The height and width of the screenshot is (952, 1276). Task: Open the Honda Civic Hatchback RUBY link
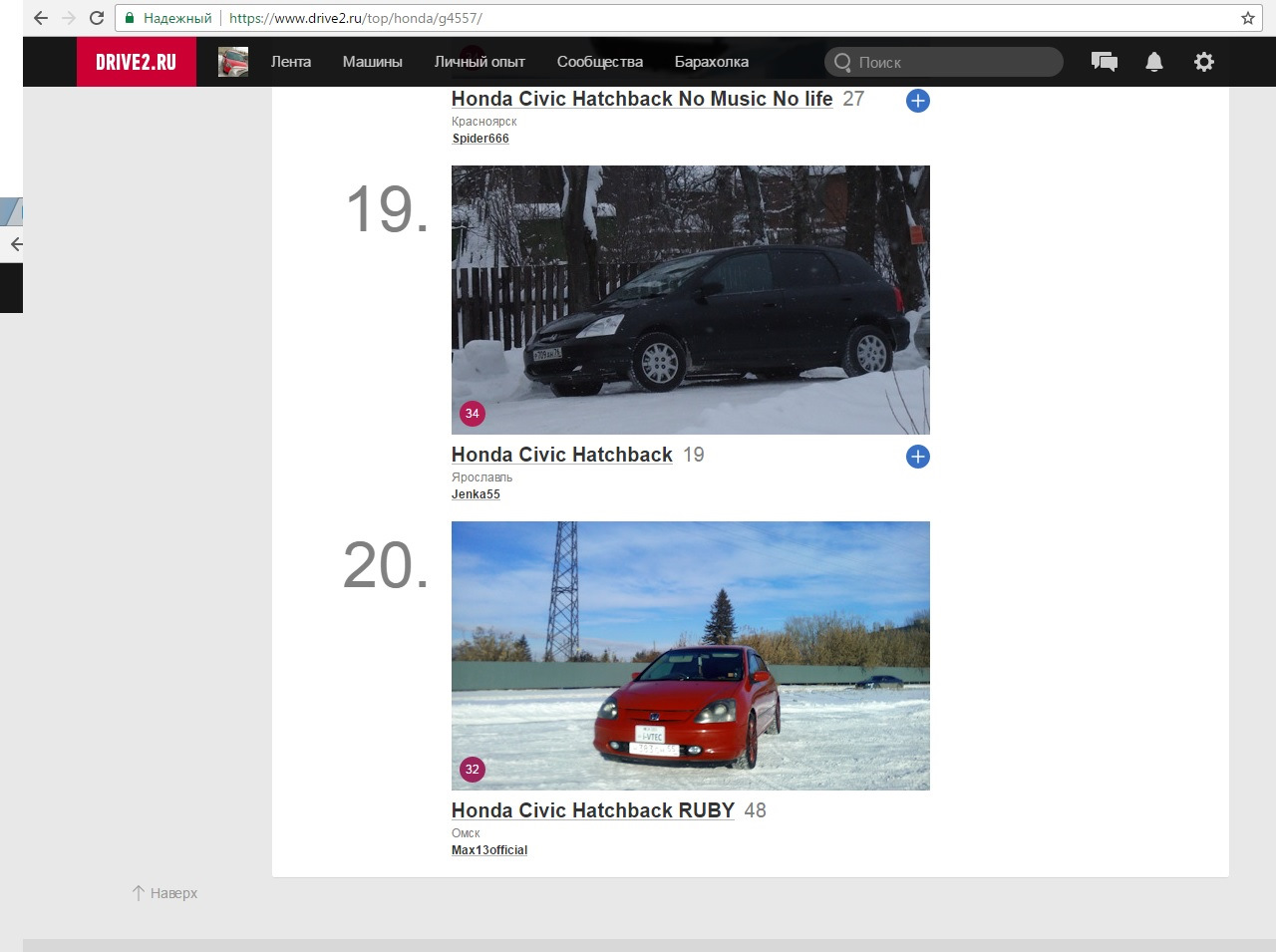coord(593,810)
